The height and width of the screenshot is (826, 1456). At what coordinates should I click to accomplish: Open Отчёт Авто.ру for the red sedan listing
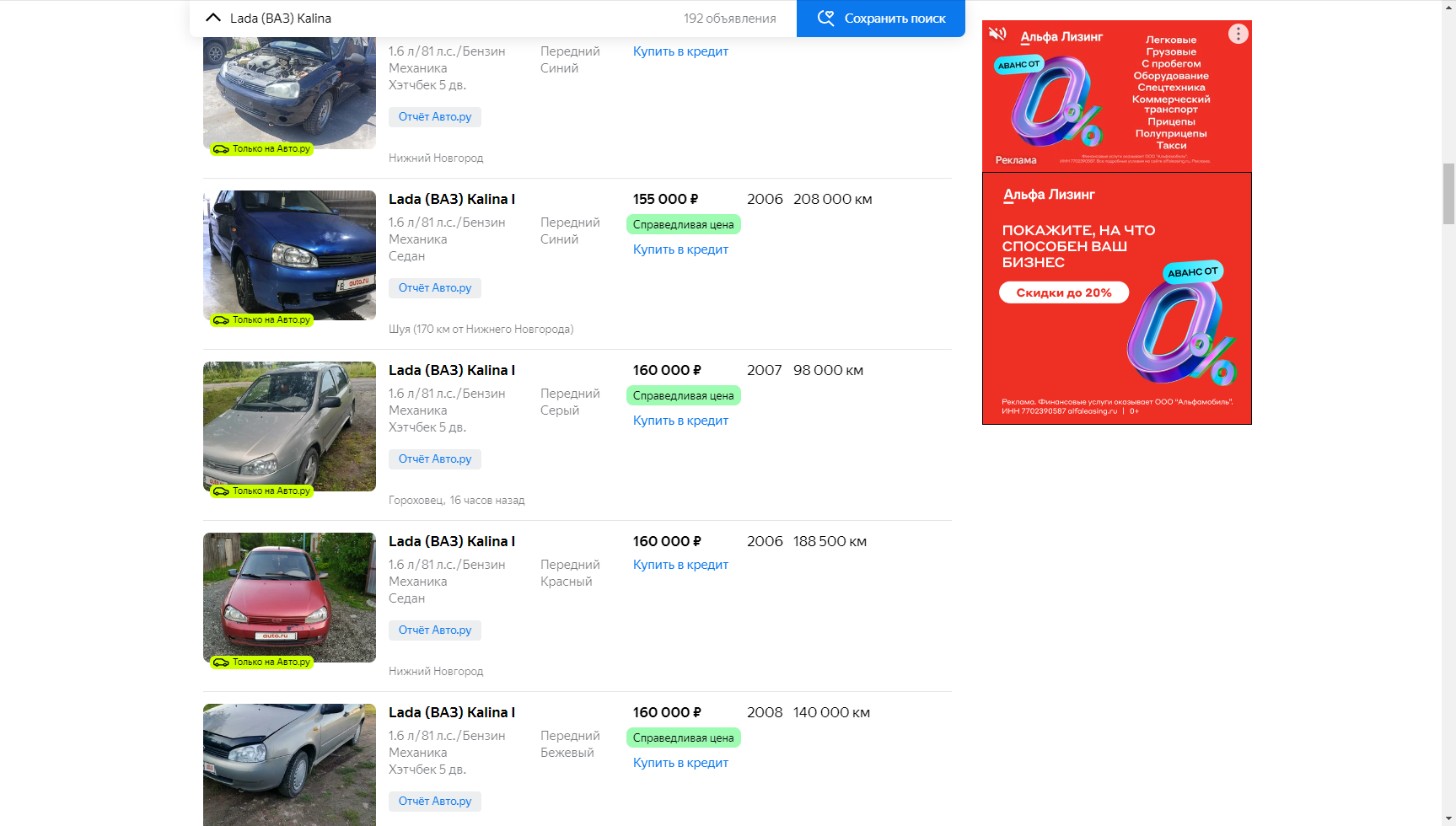435,630
